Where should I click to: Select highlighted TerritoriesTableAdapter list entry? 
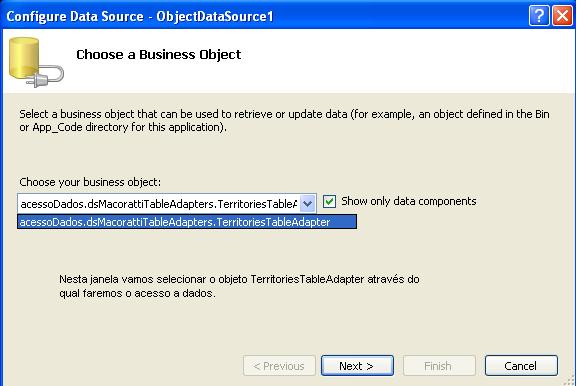[187, 222]
